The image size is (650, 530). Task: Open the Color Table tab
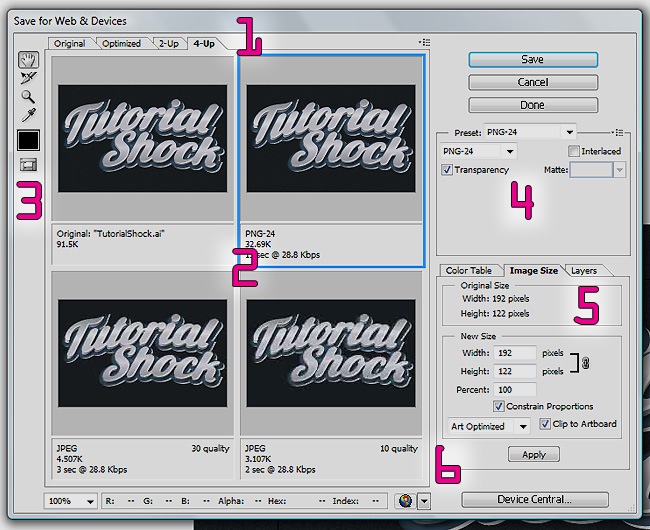click(468, 270)
